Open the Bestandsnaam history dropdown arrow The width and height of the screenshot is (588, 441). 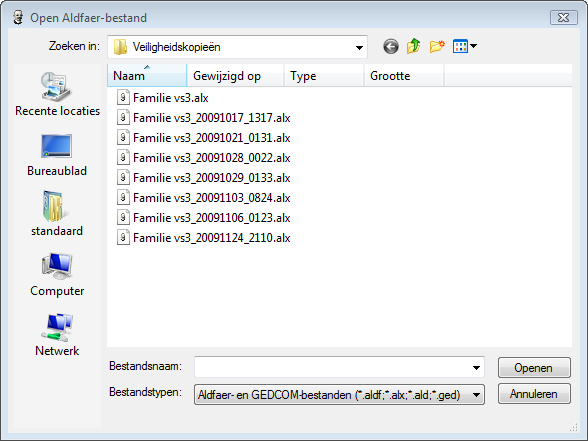pos(476,368)
